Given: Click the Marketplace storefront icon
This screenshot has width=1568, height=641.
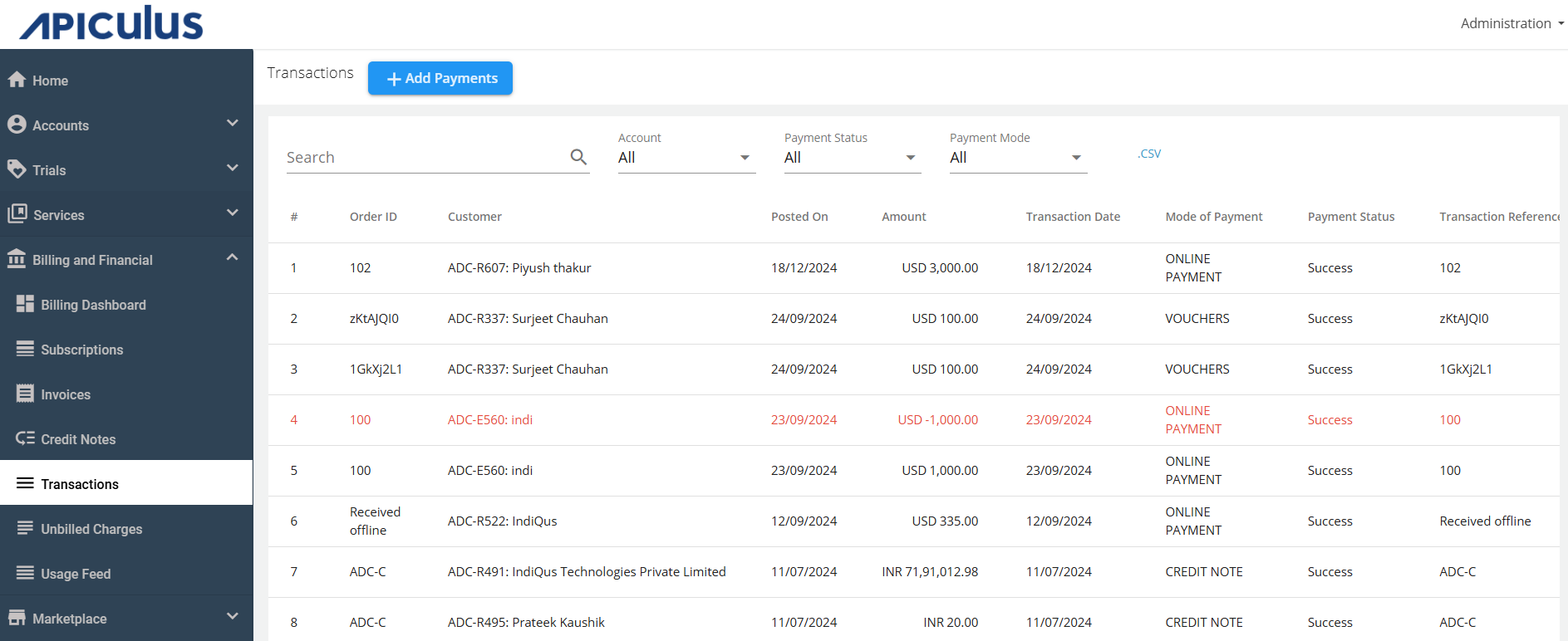Looking at the screenshot, I should (x=17, y=618).
